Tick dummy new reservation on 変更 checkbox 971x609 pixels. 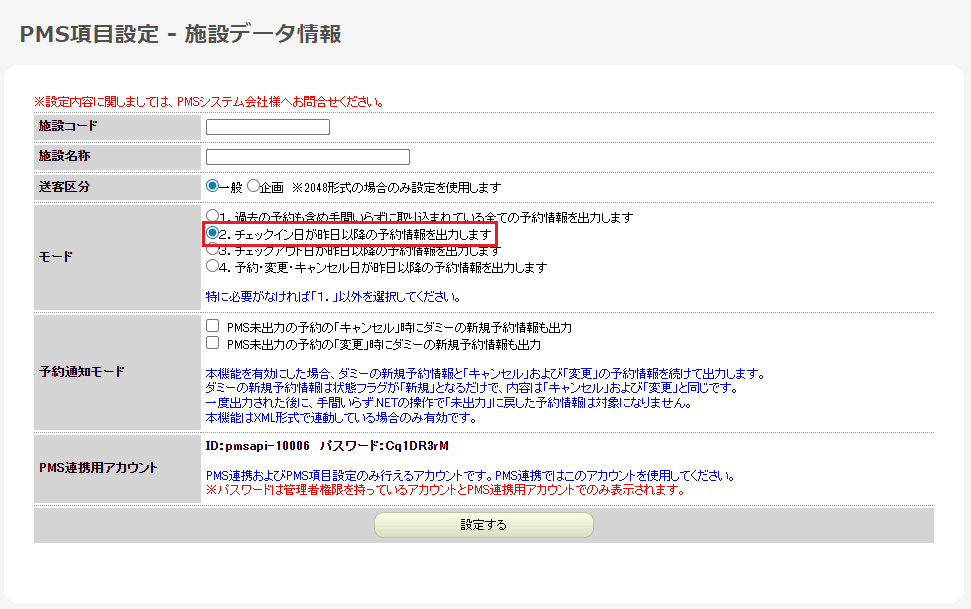click(x=212, y=343)
